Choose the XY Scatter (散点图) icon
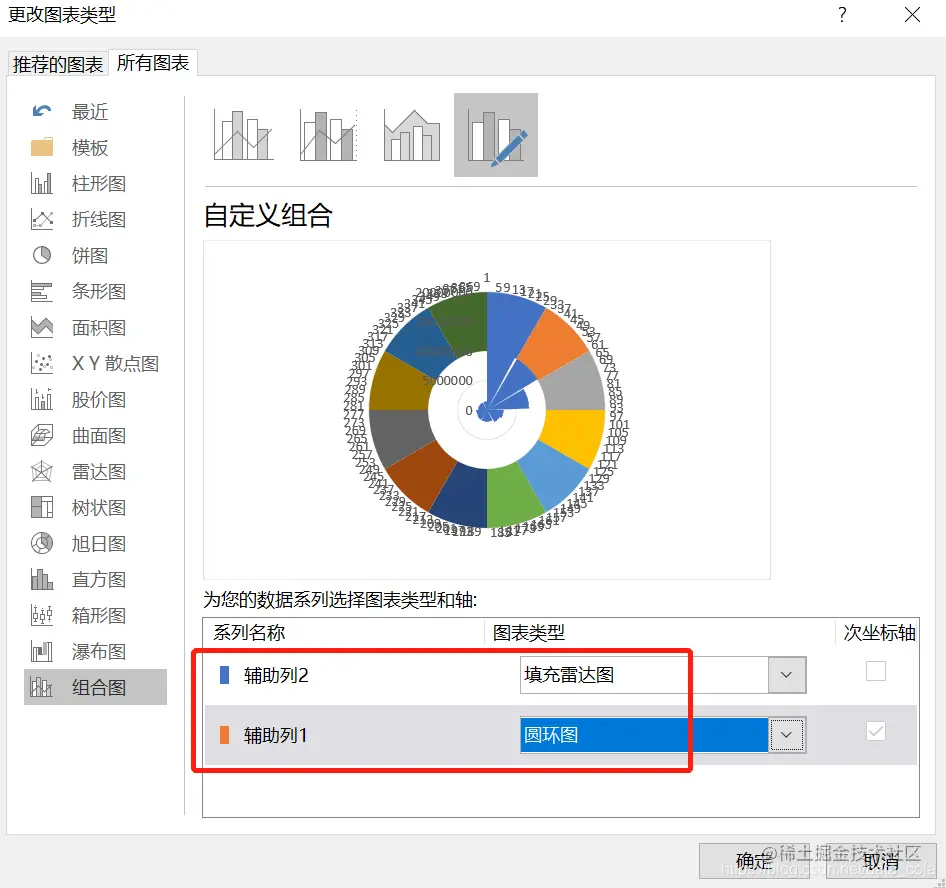 (x=42, y=363)
